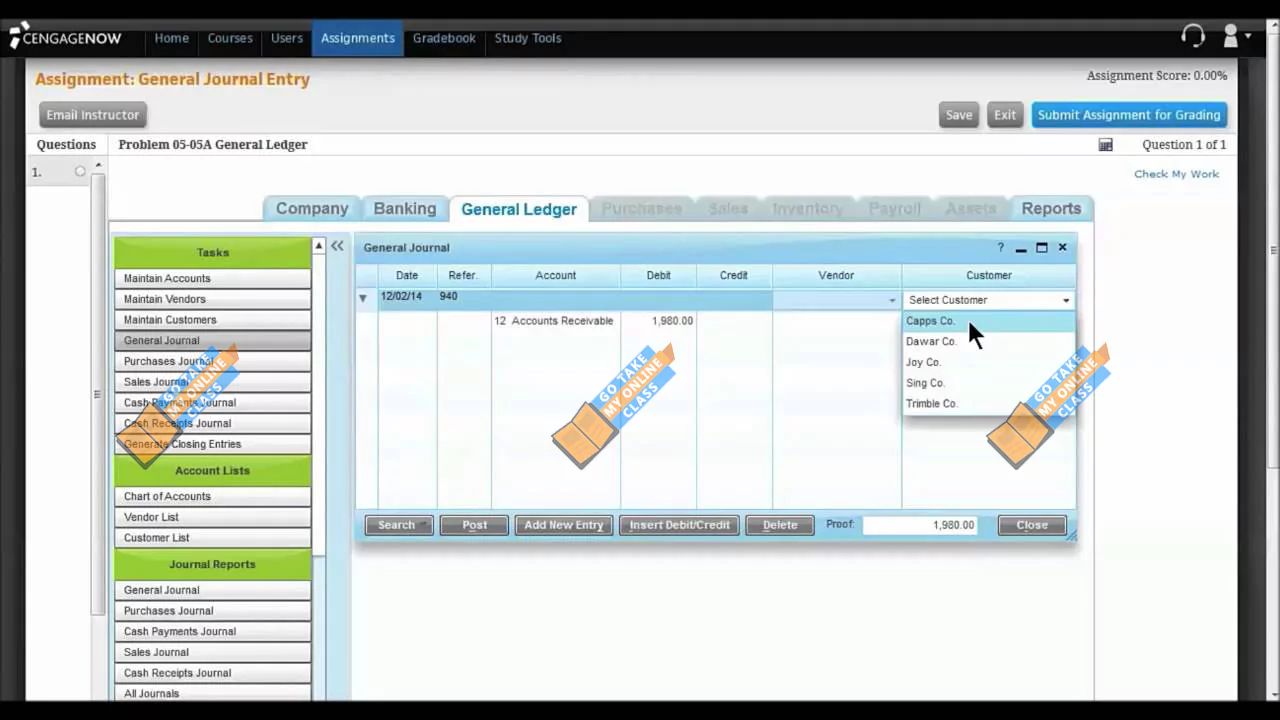Open Cash Payments Journal report under Journal Reports
The width and height of the screenshot is (1280, 720).
coord(213,632)
